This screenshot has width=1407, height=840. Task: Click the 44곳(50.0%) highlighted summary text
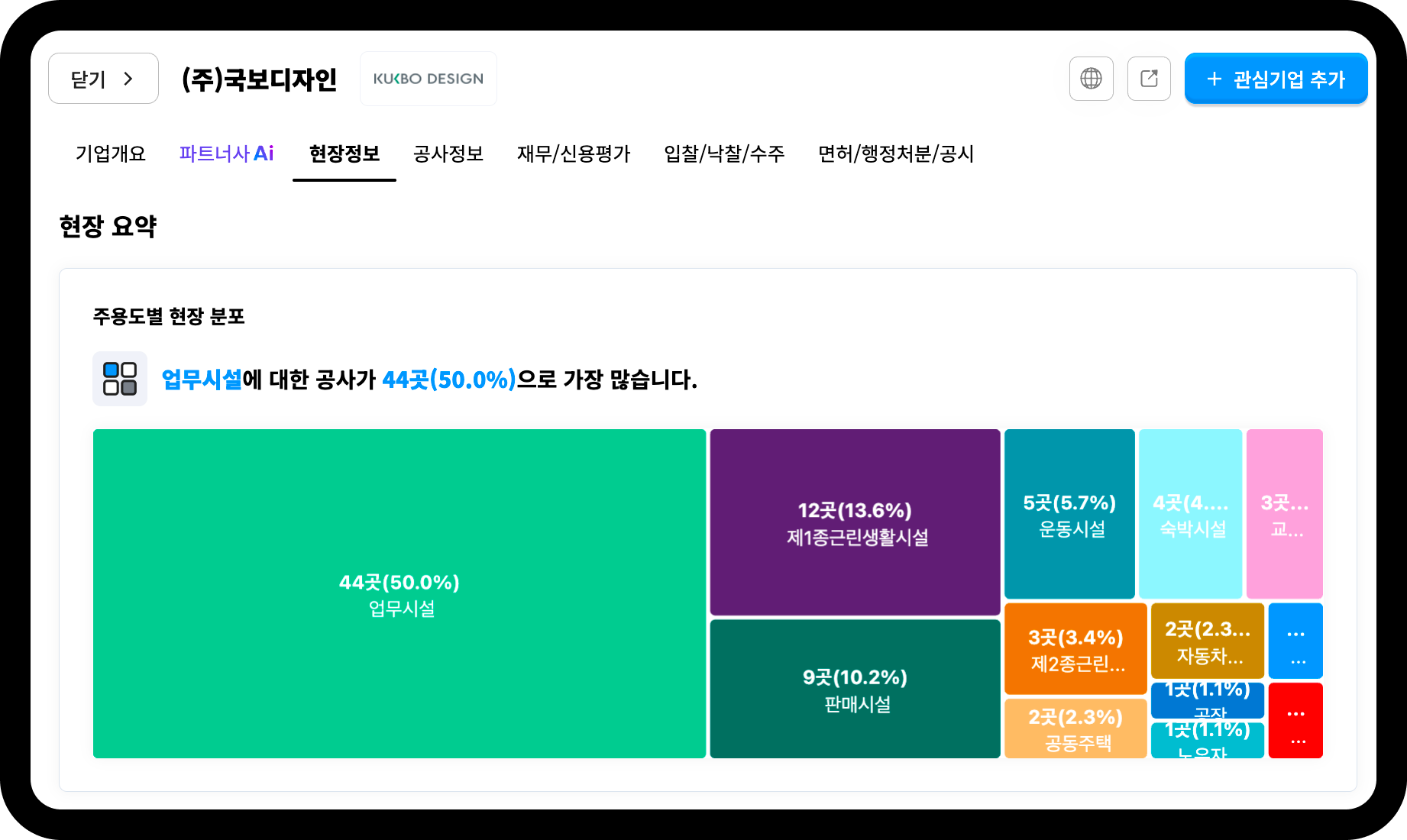449,379
